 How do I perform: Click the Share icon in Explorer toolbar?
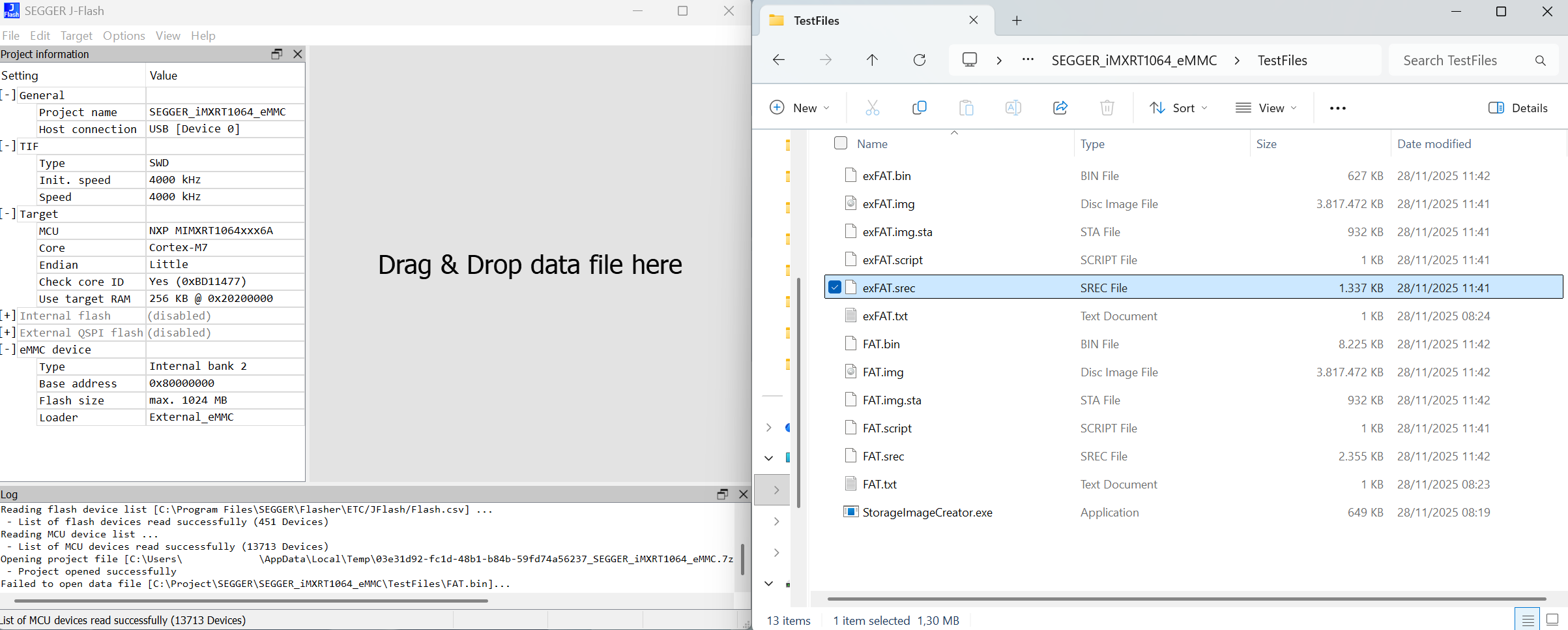pyautogui.click(x=1060, y=108)
